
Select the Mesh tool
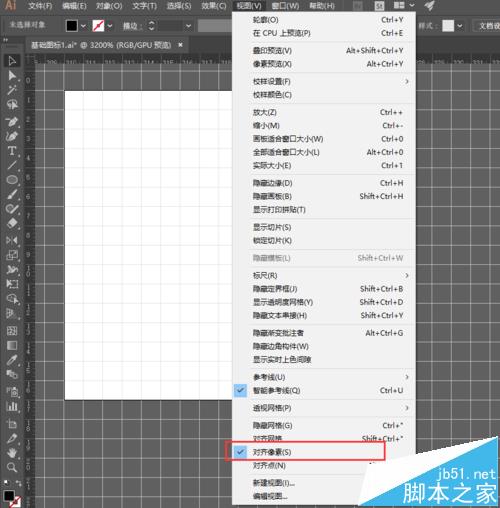click(x=12, y=331)
